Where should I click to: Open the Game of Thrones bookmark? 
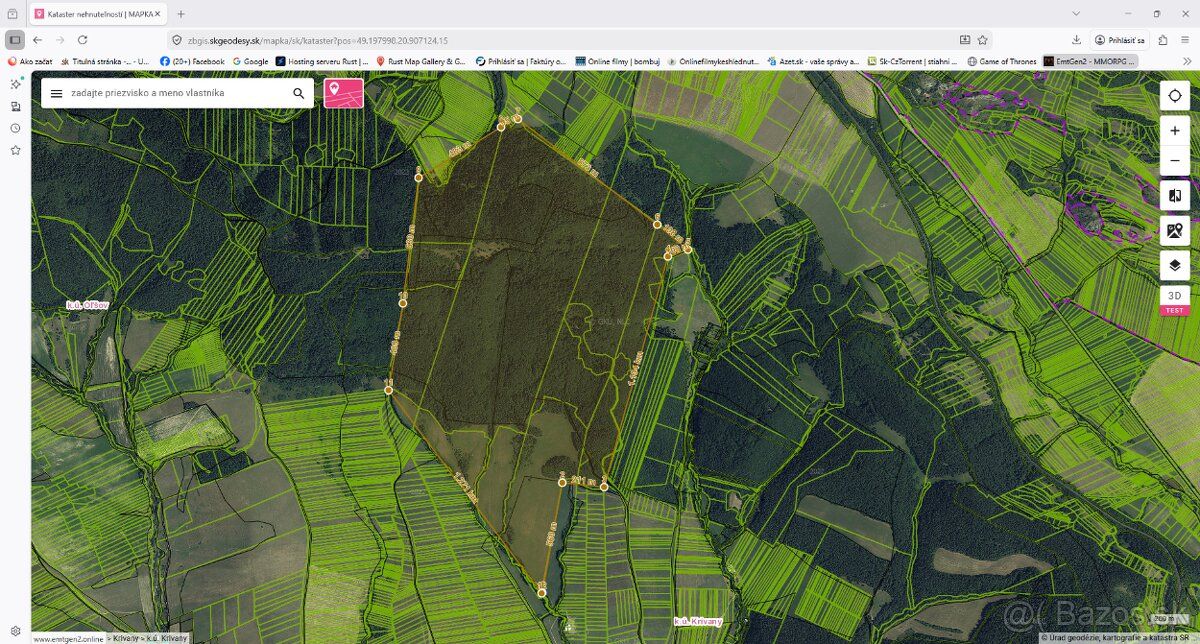pyautogui.click(x=1002, y=61)
